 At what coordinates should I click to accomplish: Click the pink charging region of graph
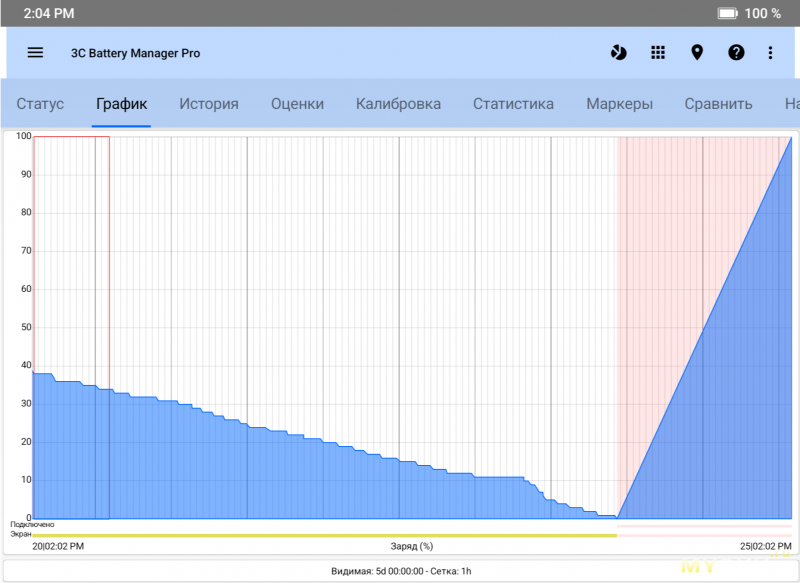(x=660, y=300)
